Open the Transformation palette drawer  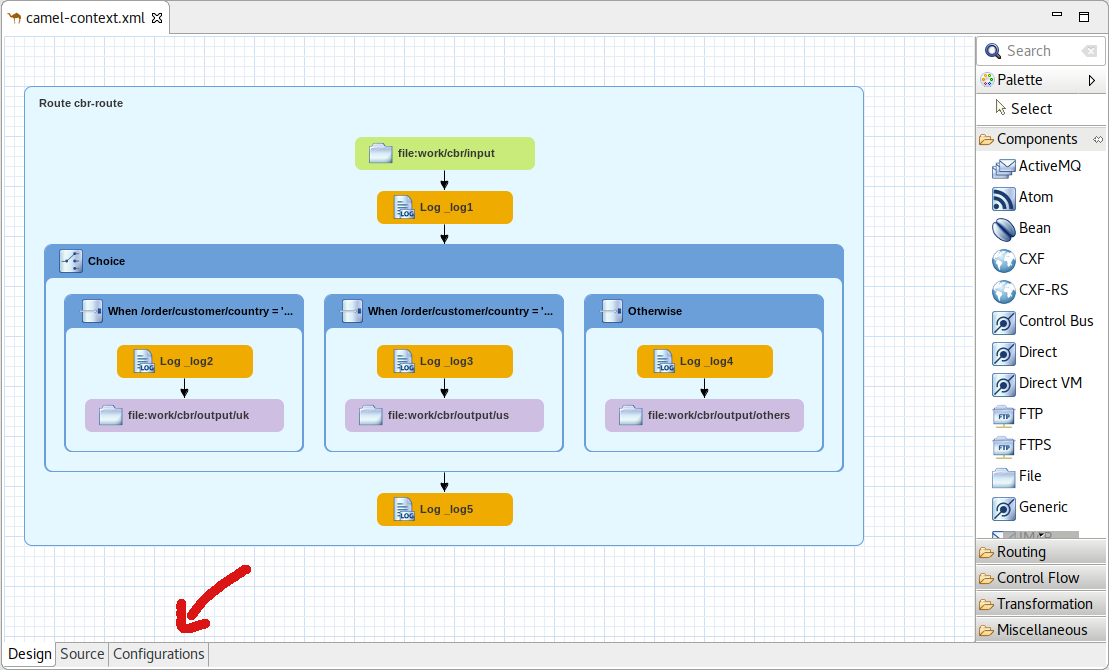tap(1044, 604)
